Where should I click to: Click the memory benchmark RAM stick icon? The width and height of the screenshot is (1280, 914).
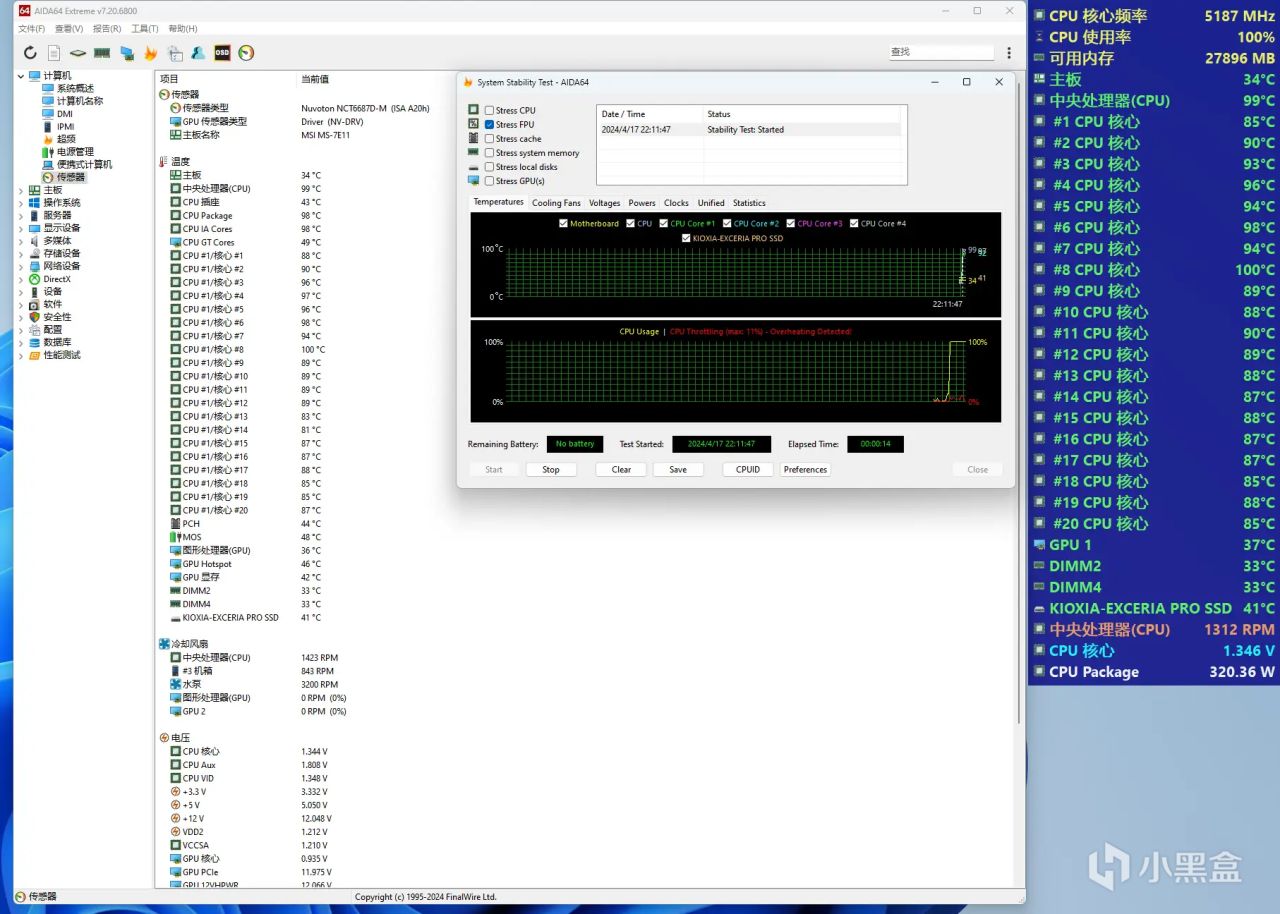[x=102, y=53]
